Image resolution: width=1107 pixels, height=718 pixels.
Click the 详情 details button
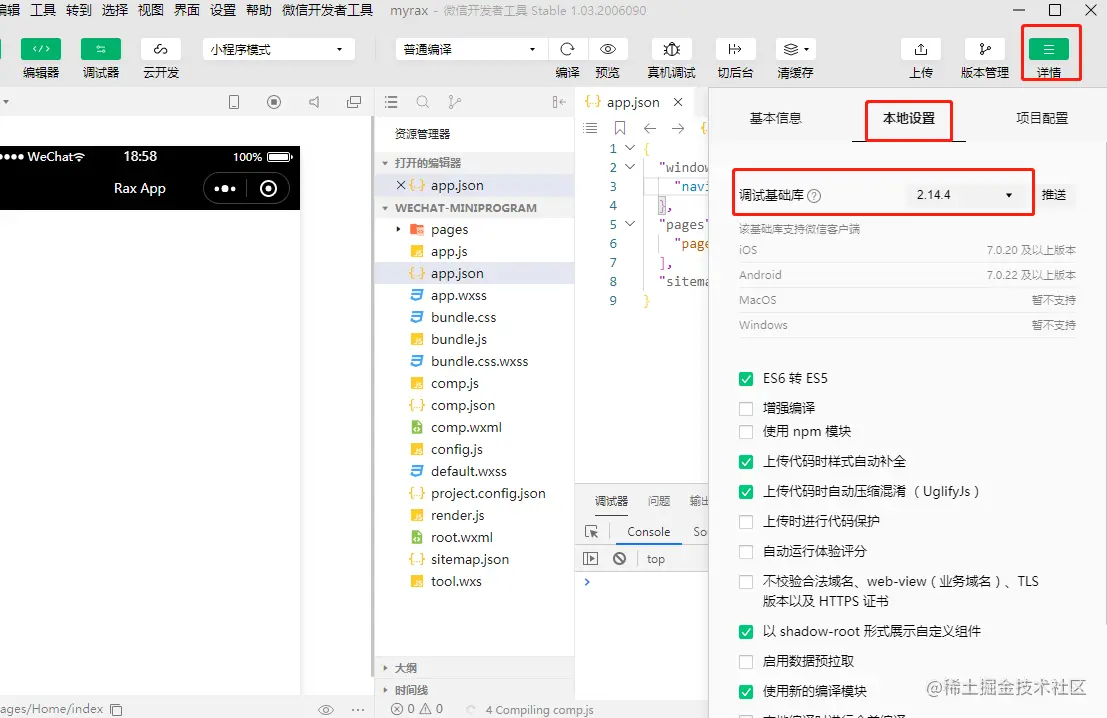point(1049,49)
